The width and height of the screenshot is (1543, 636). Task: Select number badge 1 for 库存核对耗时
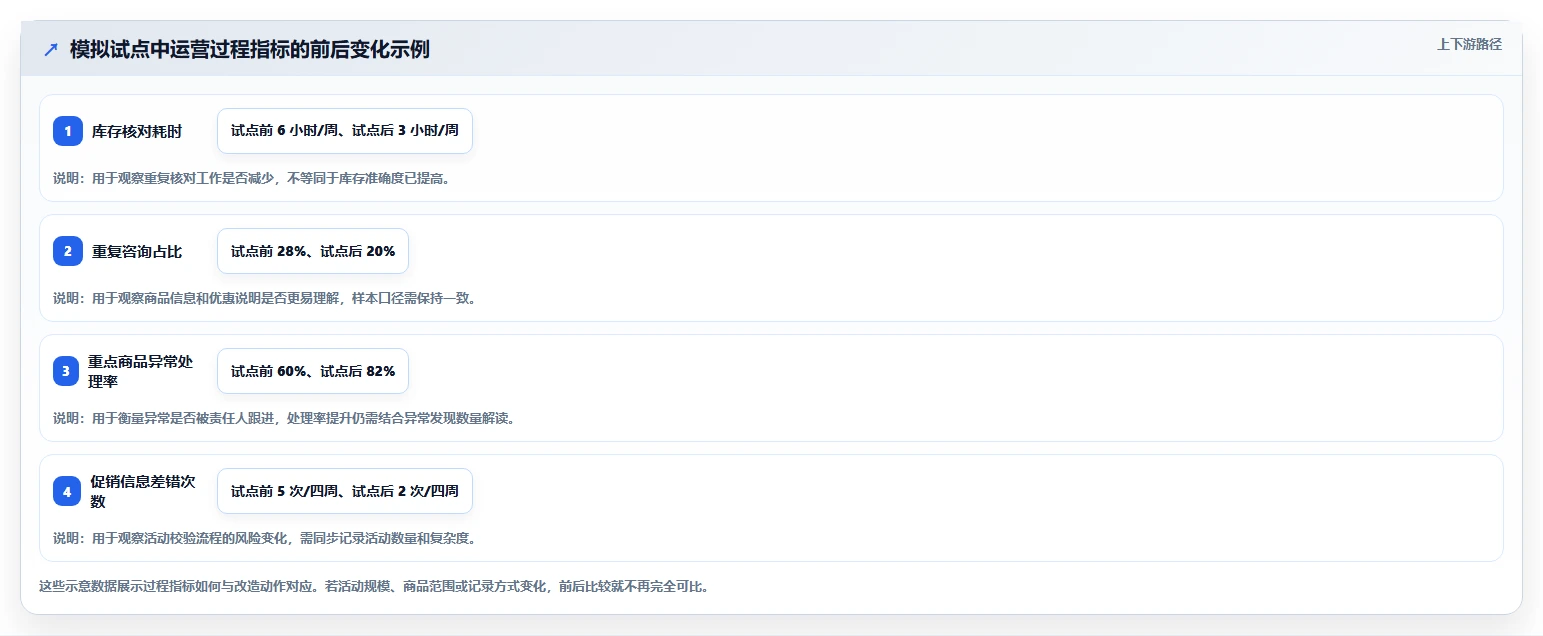pyautogui.click(x=68, y=131)
